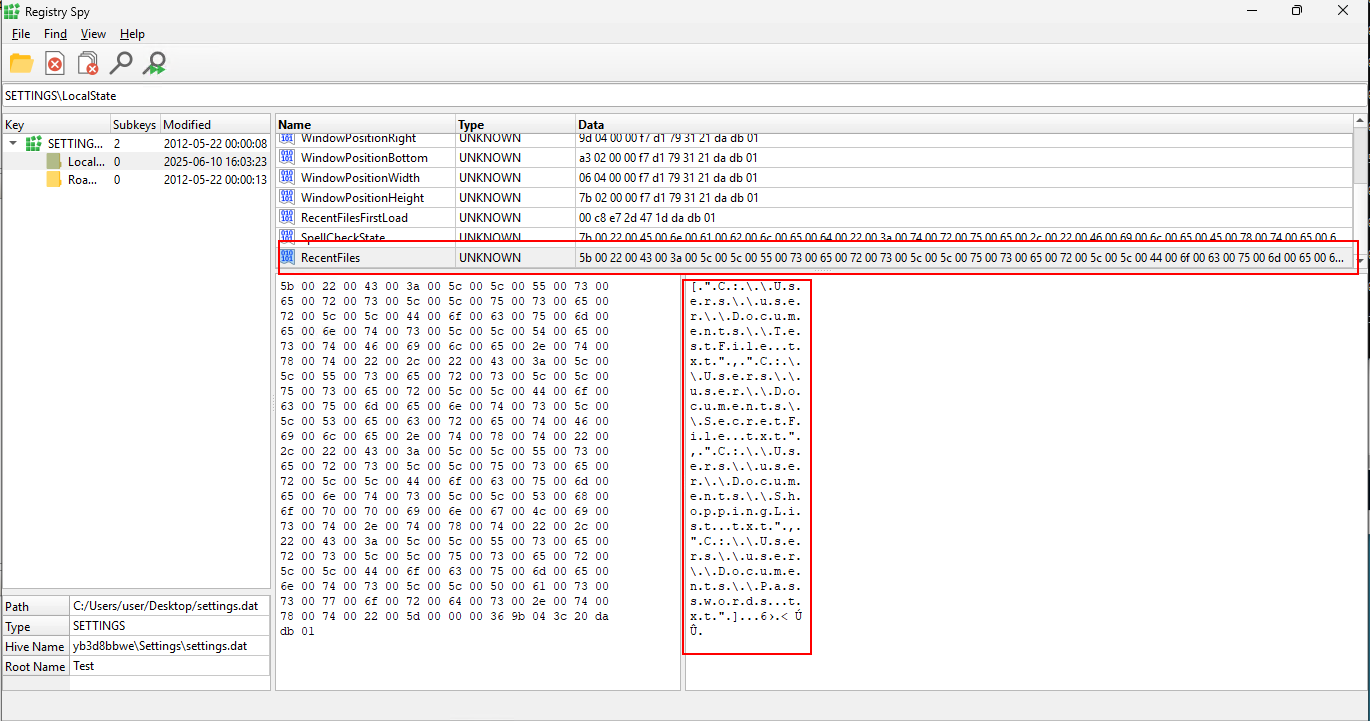Viewport: 1370px width, 721px height.
Task: Sort values by the Data column header
Action: (x=964, y=125)
